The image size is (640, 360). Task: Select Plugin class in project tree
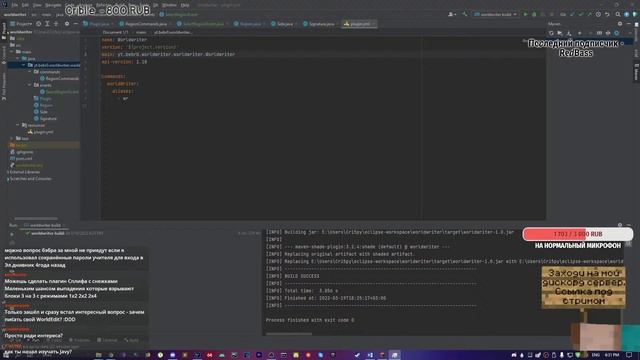(x=43, y=99)
